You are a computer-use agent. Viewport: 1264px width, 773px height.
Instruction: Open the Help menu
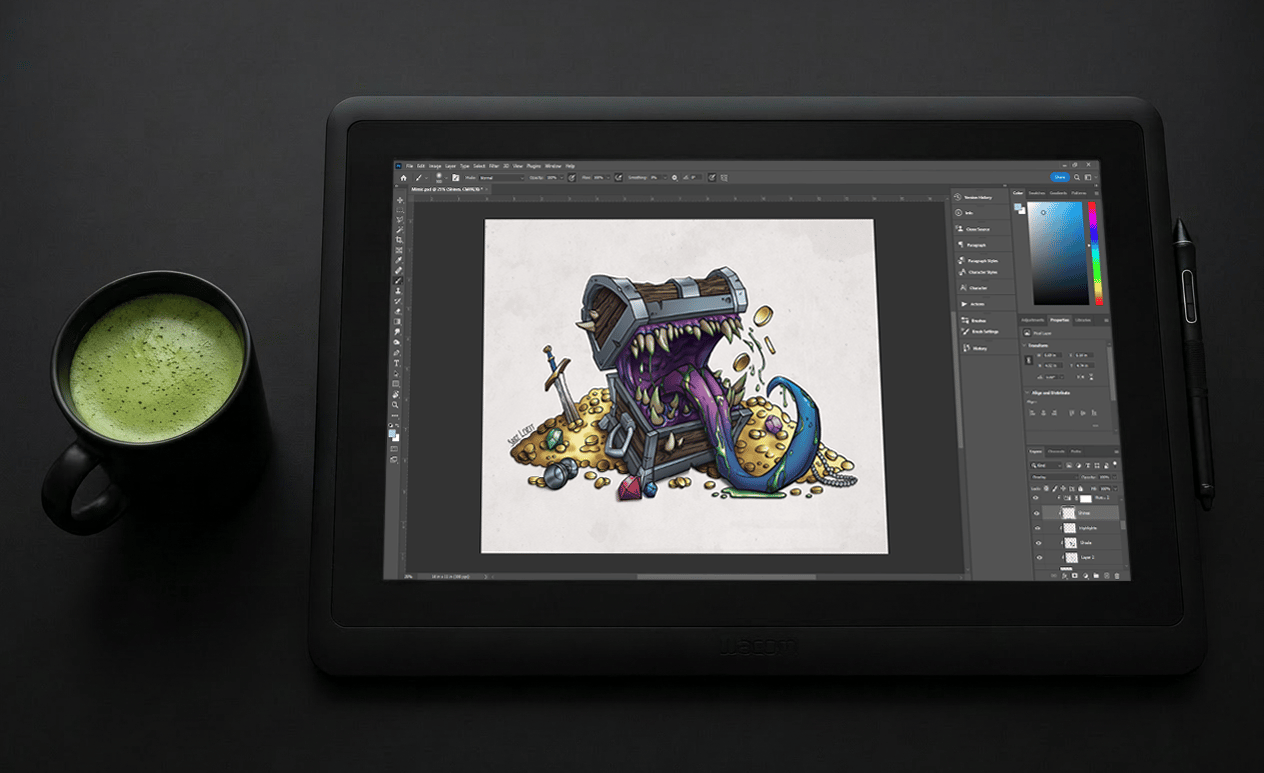(570, 166)
